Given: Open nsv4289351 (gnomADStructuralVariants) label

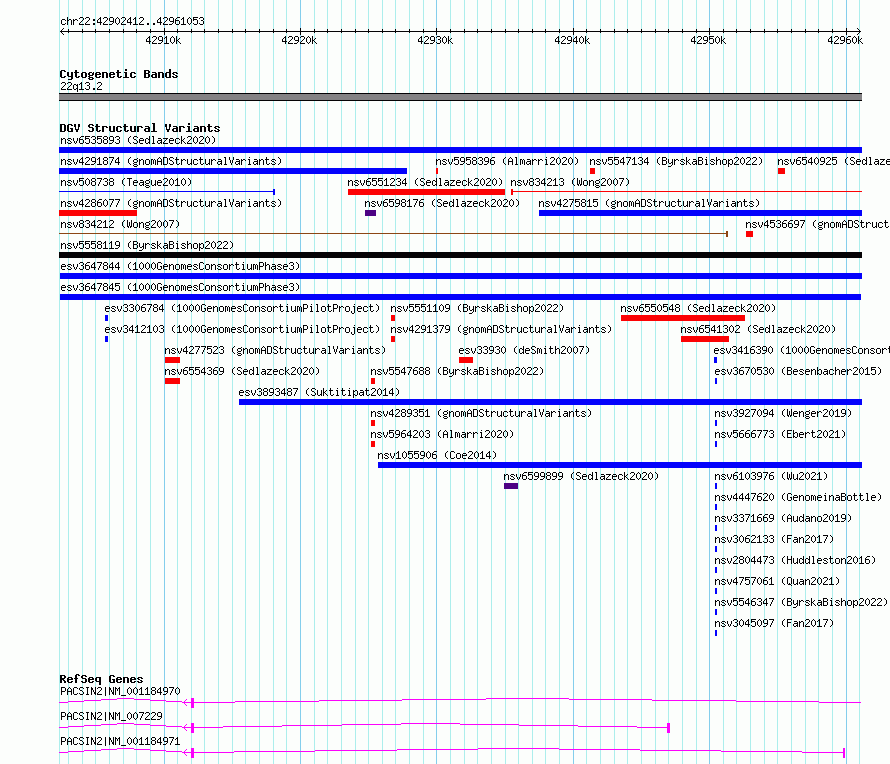Looking at the screenshot, I should point(481,413).
